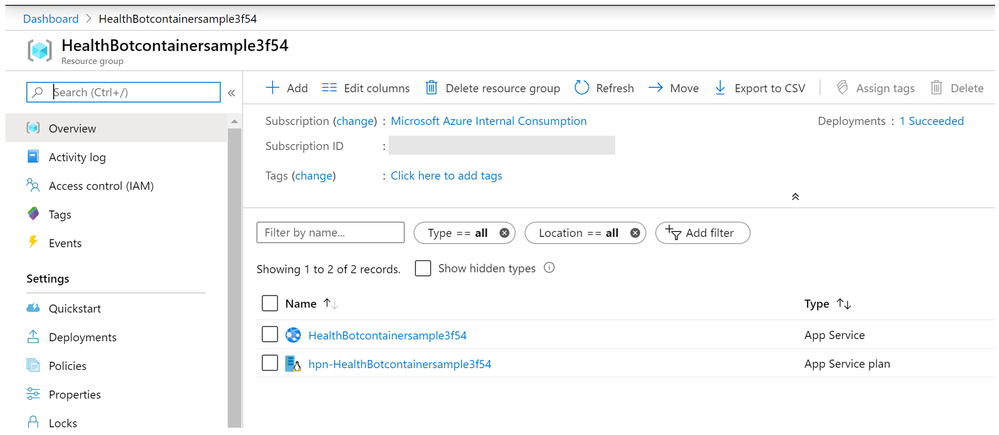Viewport: 999px width, 435px height.
Task: Check the HealthBotcontainersample3f54 App Service row checkbox
Action: click(270, 334)
